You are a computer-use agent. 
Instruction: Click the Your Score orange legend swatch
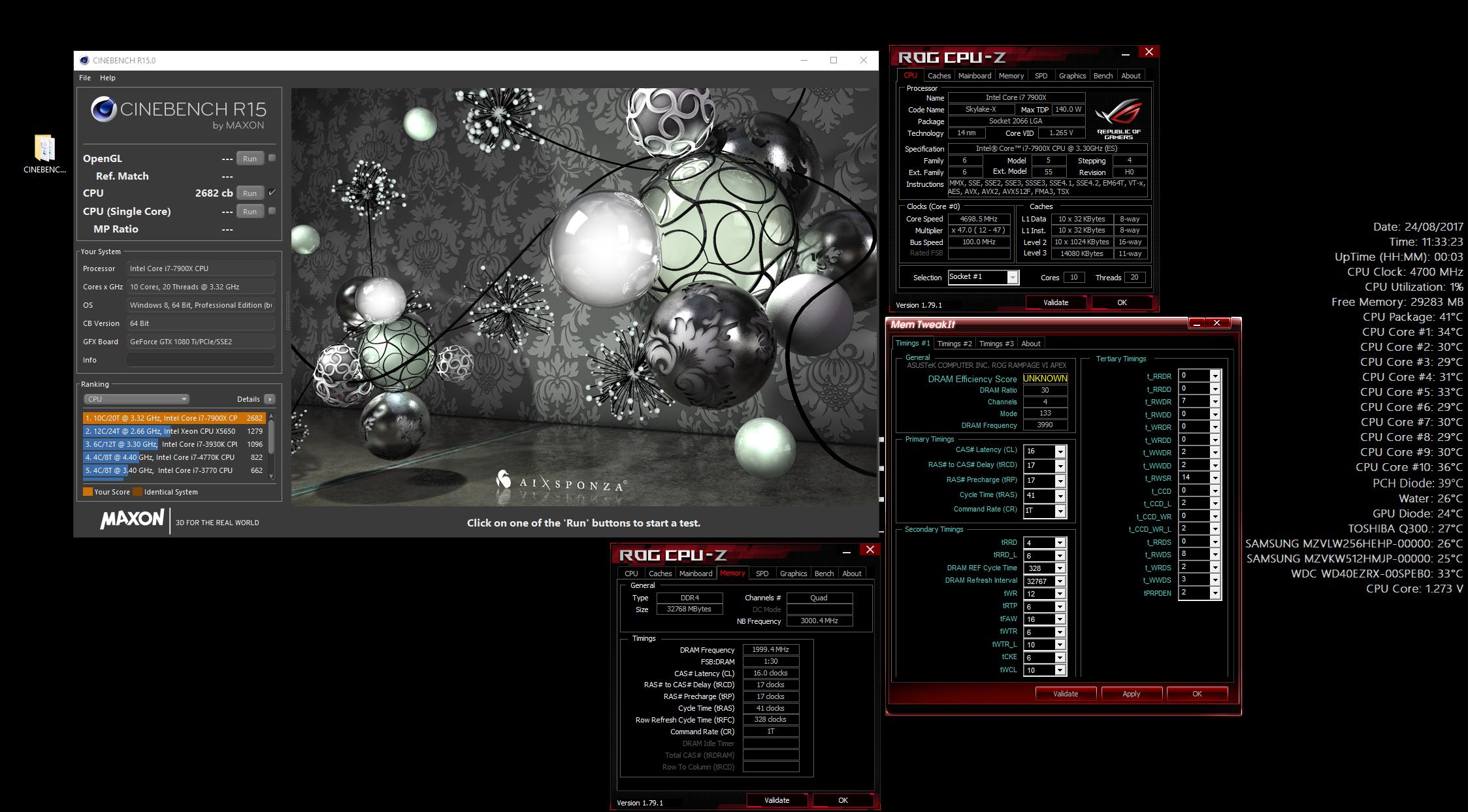tap(88, 492)
